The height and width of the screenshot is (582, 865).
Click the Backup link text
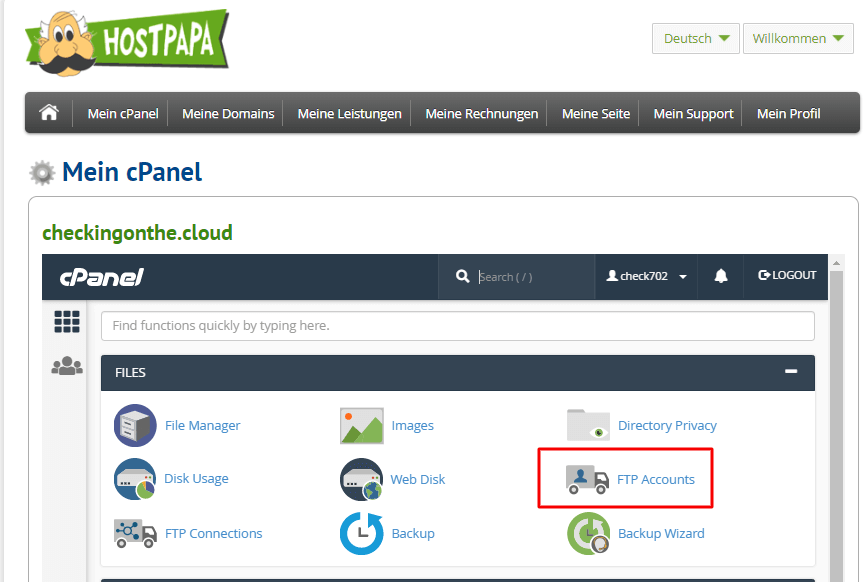click(413, 533)
